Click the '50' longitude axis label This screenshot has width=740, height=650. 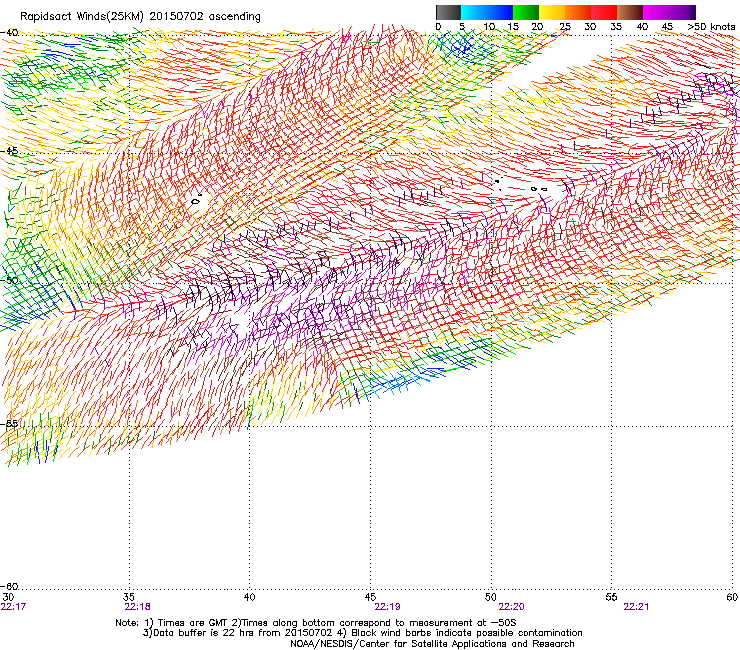click(x=491, y=597)
